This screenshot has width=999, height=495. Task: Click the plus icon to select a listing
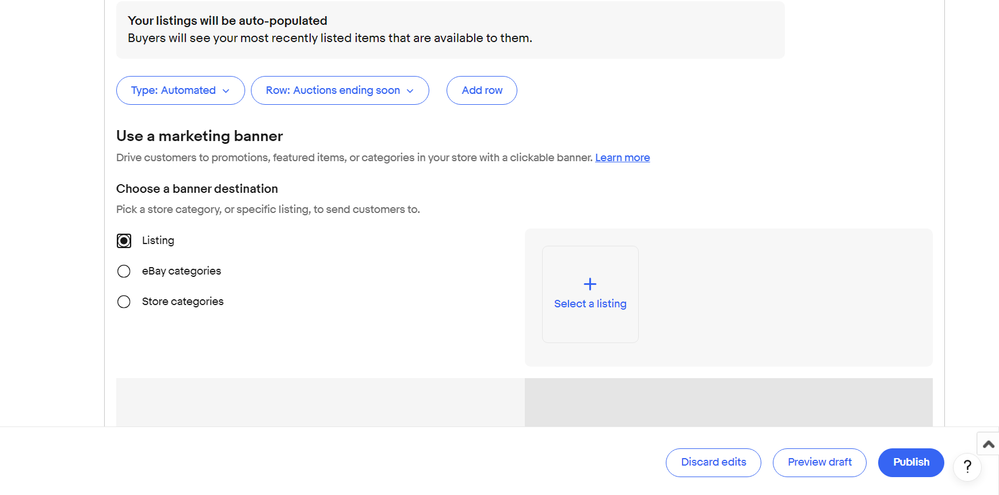[x=590, y=284]
